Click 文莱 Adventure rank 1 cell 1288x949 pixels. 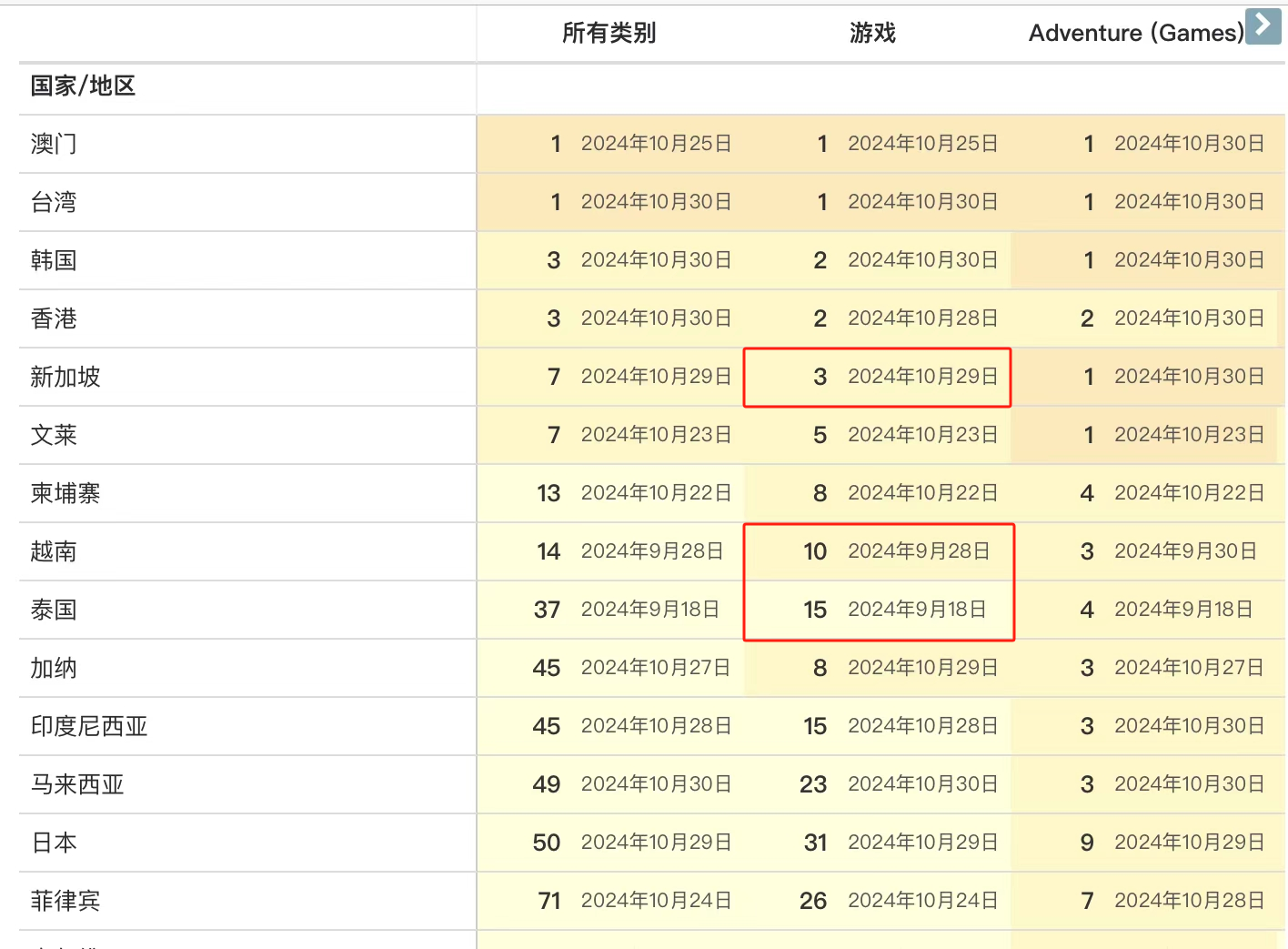[1147, 435]
